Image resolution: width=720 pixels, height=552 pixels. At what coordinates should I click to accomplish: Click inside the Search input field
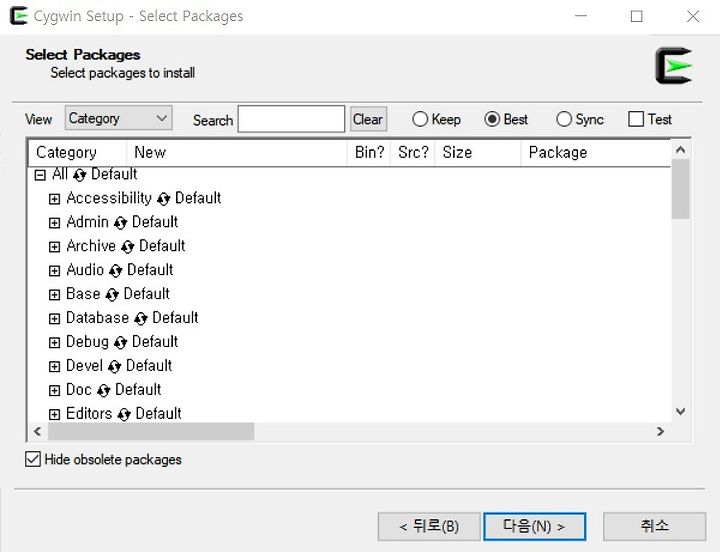(291, 119)
